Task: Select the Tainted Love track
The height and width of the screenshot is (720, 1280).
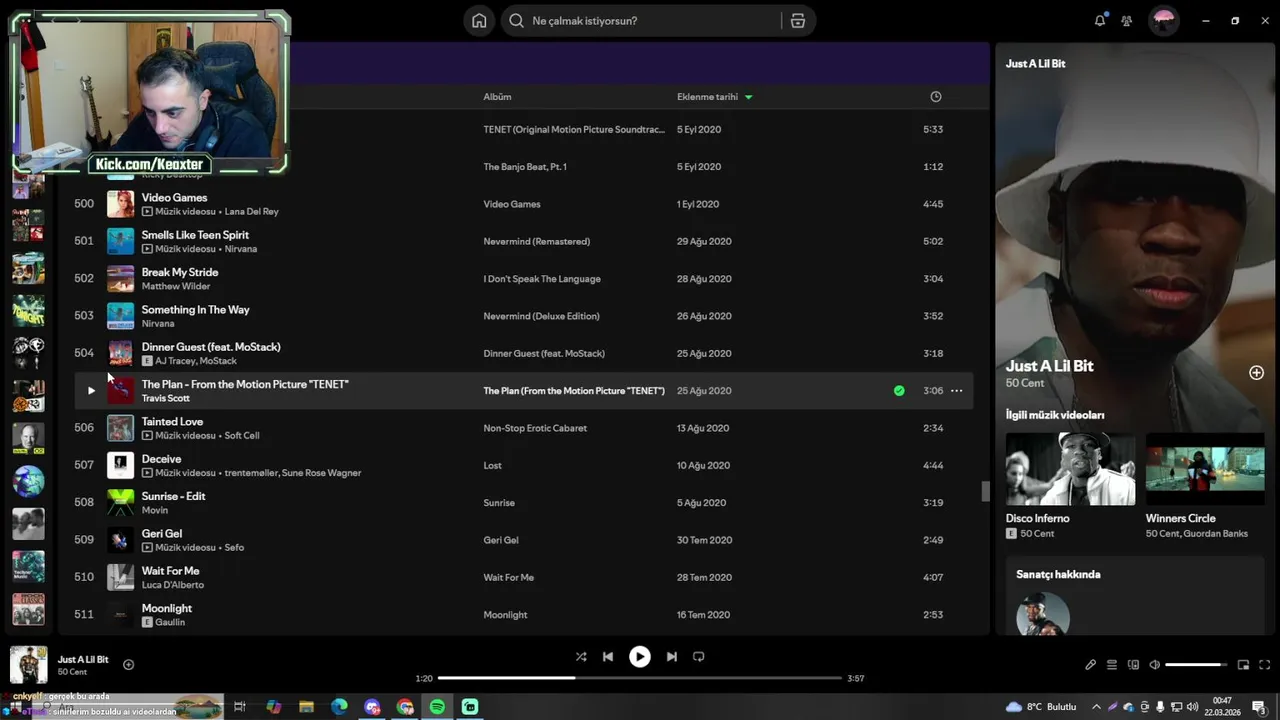Action: pyautogui.click(x=172, y=422)
